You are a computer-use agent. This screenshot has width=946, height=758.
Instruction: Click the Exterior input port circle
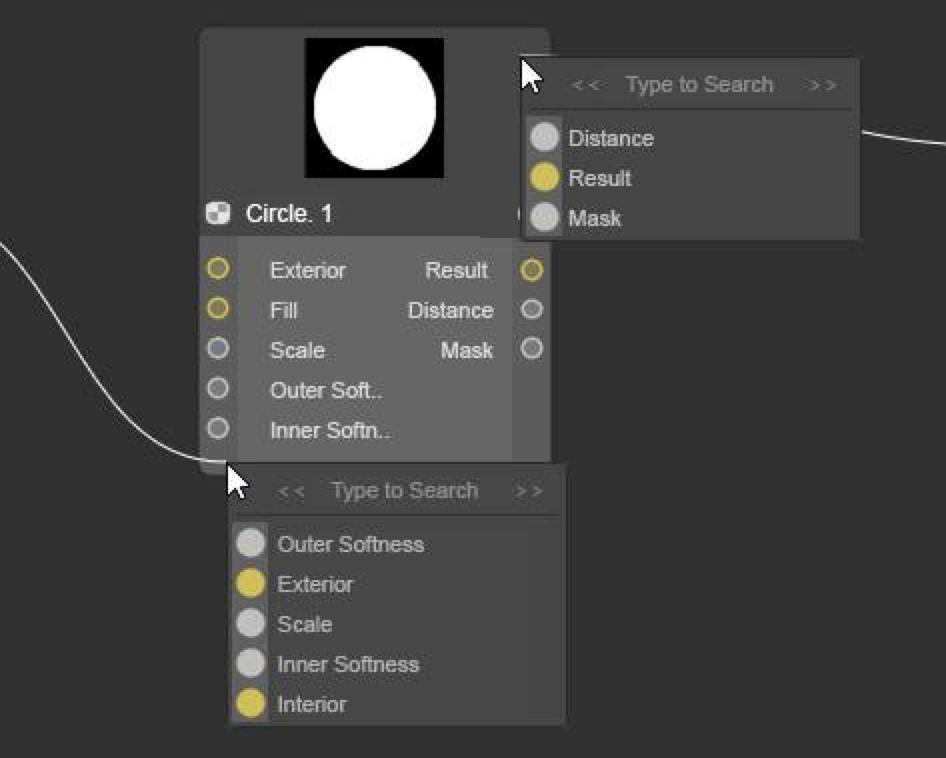pyautogui.click(x=218, y=269)
